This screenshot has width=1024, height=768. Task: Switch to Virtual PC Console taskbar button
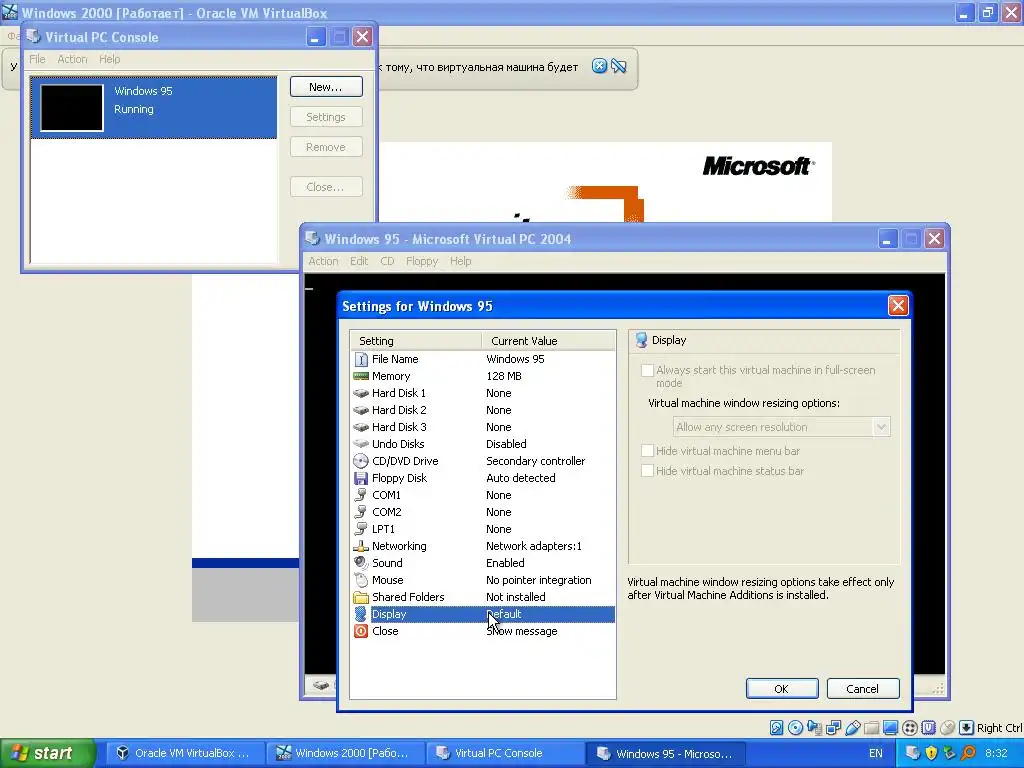coord(505,753)
